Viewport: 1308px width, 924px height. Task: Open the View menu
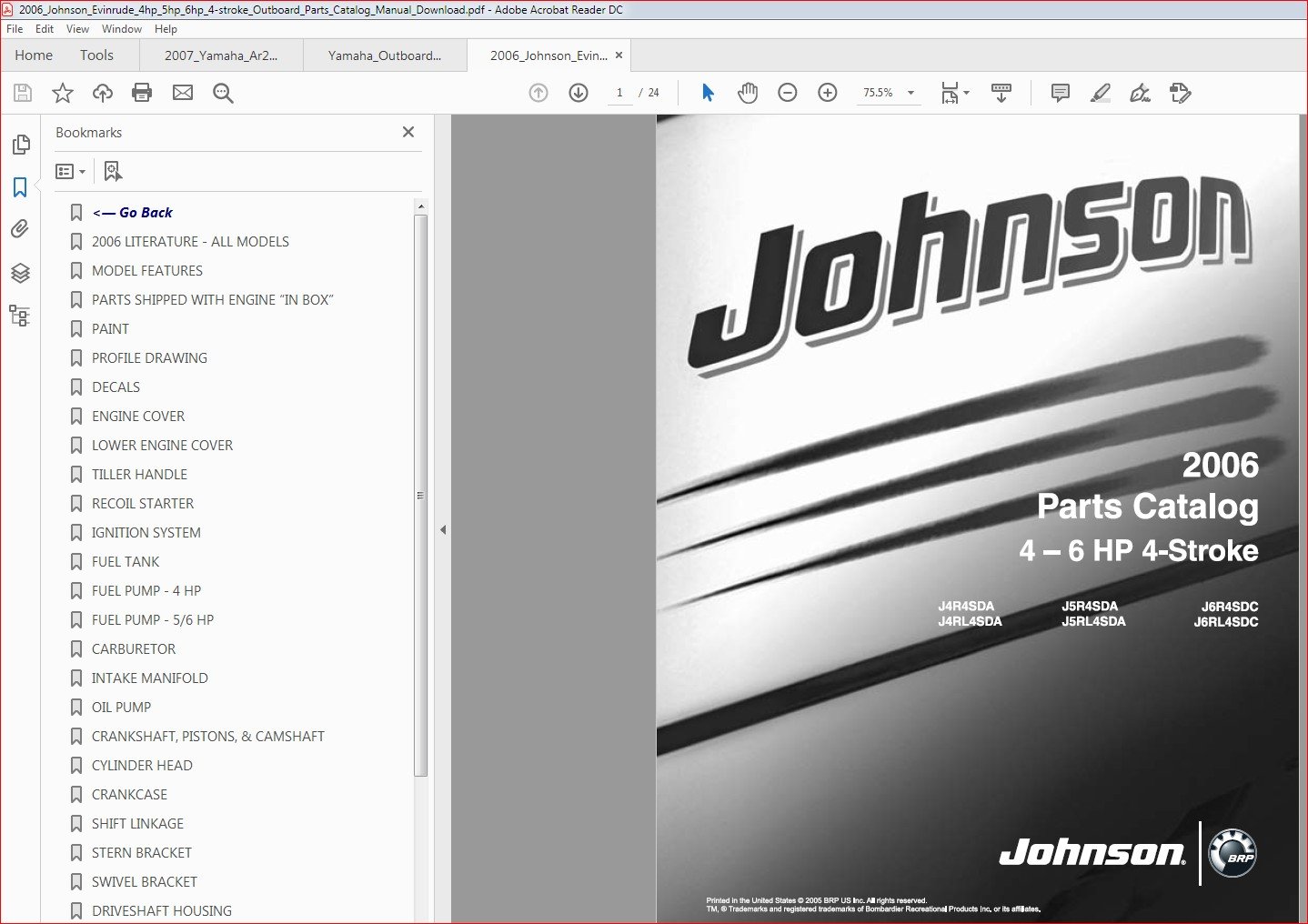tap(77, 29)
